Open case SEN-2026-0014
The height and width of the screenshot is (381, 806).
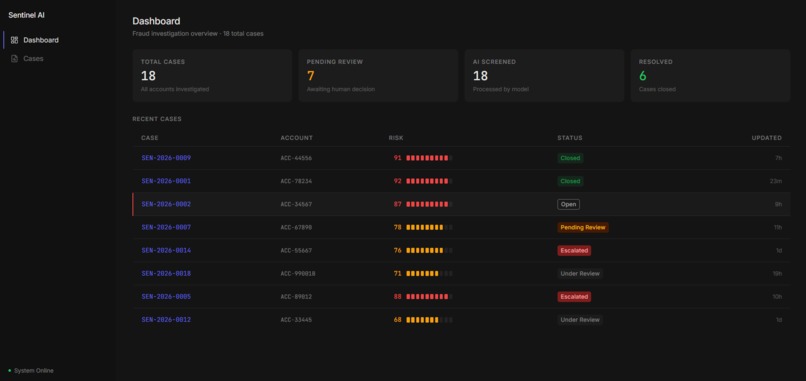coord(166,250)
